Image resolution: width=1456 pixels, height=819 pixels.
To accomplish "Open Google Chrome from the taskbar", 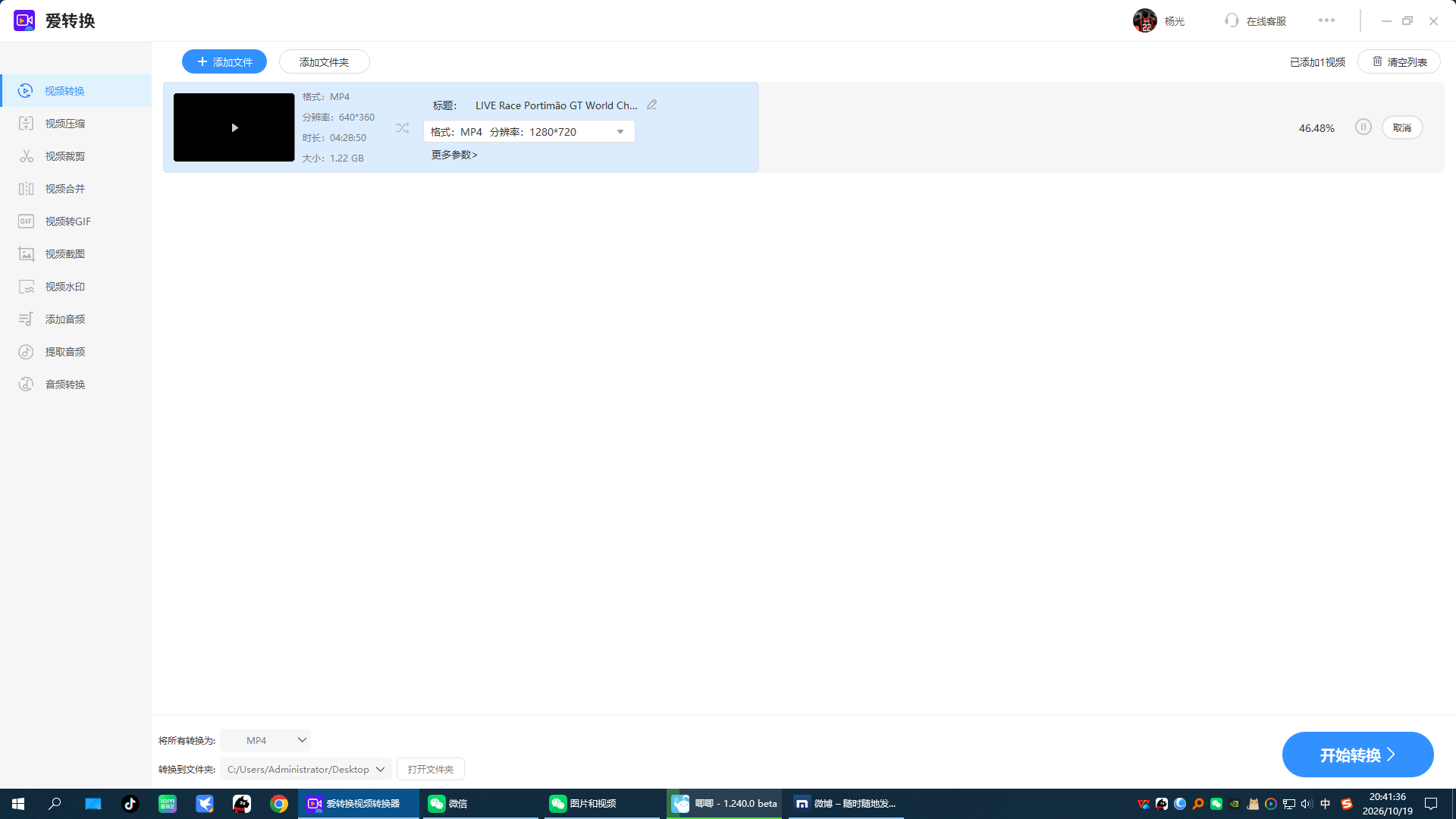I will [x=279, y=804].
